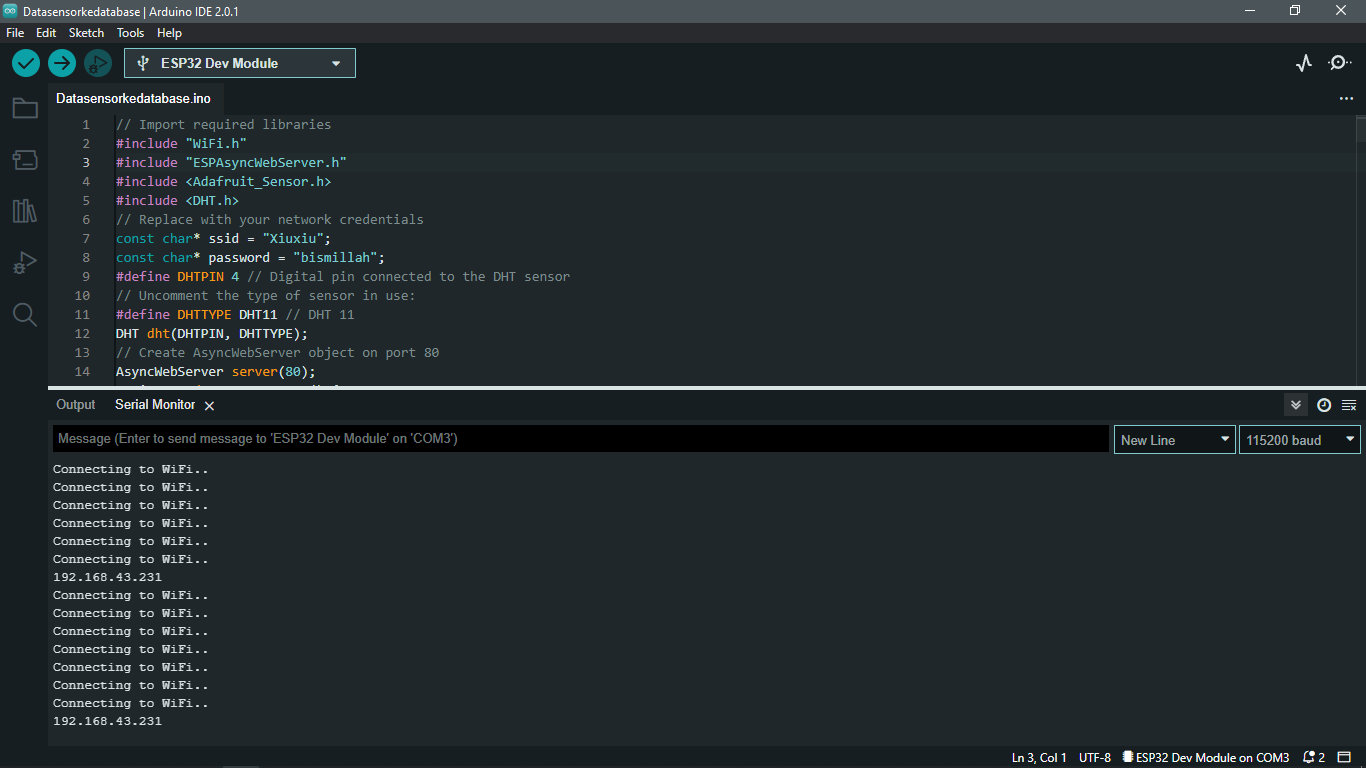The image size is (1366, 768).
Task: Open the Serial Plotter icon
Action: [x=1303, y=62]
